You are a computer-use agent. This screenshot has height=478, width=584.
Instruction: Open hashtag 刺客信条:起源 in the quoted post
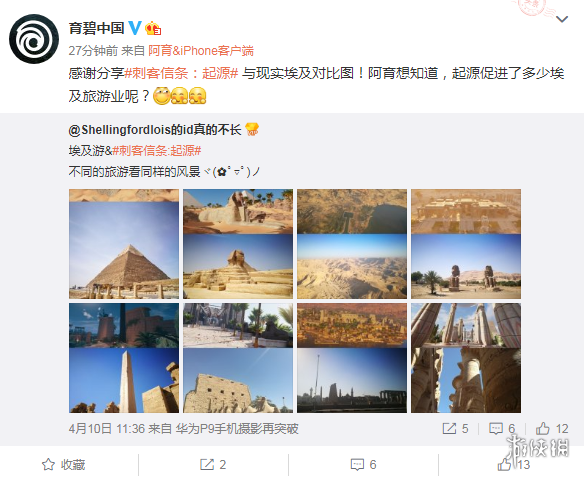pyautogui.click(x=156, y=151)
